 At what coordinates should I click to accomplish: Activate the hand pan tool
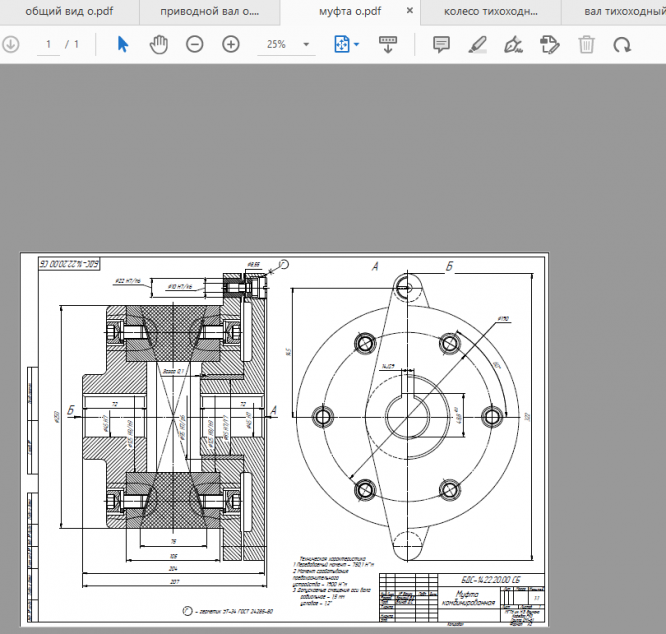click(x=159, y=45)
